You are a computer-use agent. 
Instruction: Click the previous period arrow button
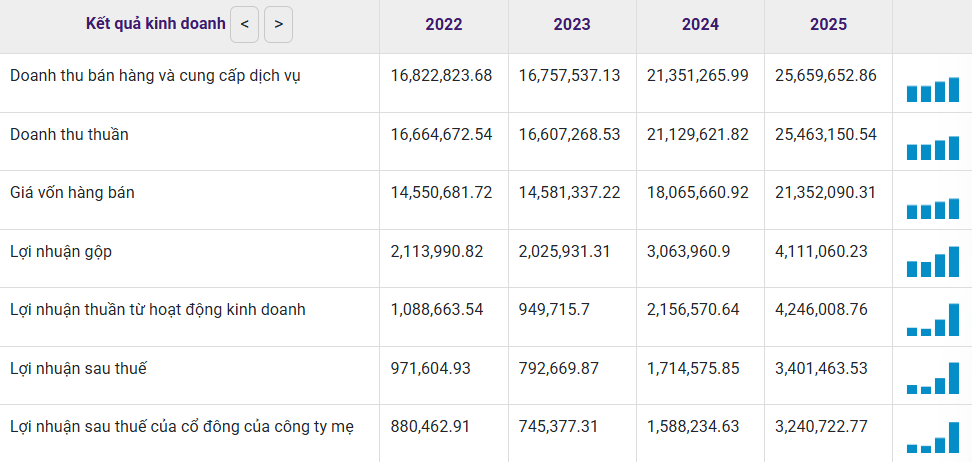244,24
